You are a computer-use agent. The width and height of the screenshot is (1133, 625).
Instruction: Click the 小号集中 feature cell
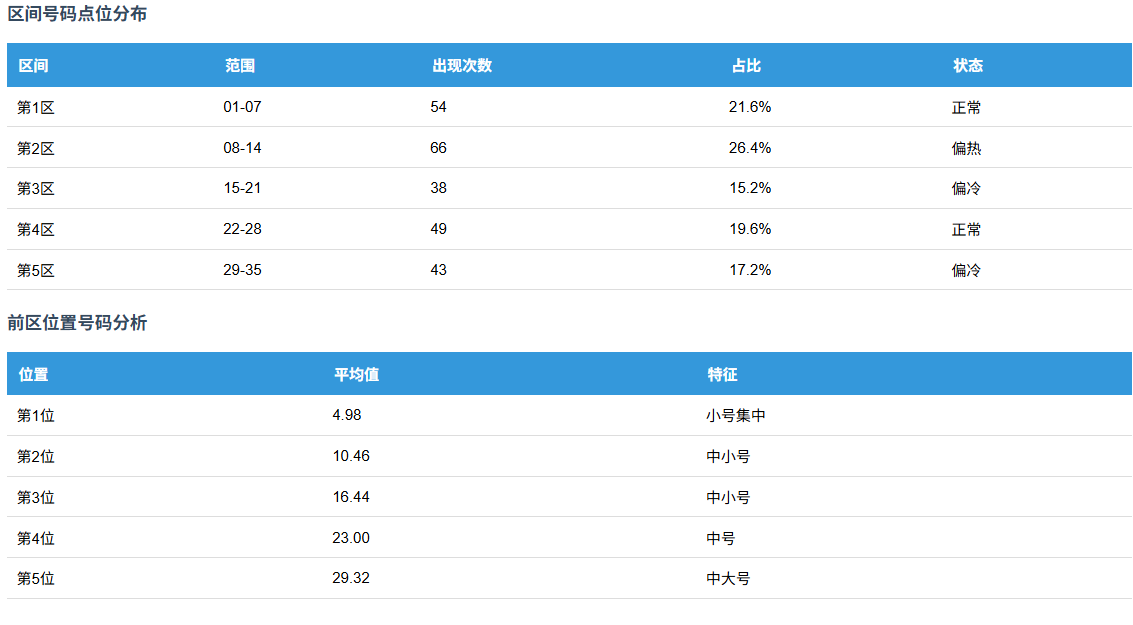click(735, 415)
